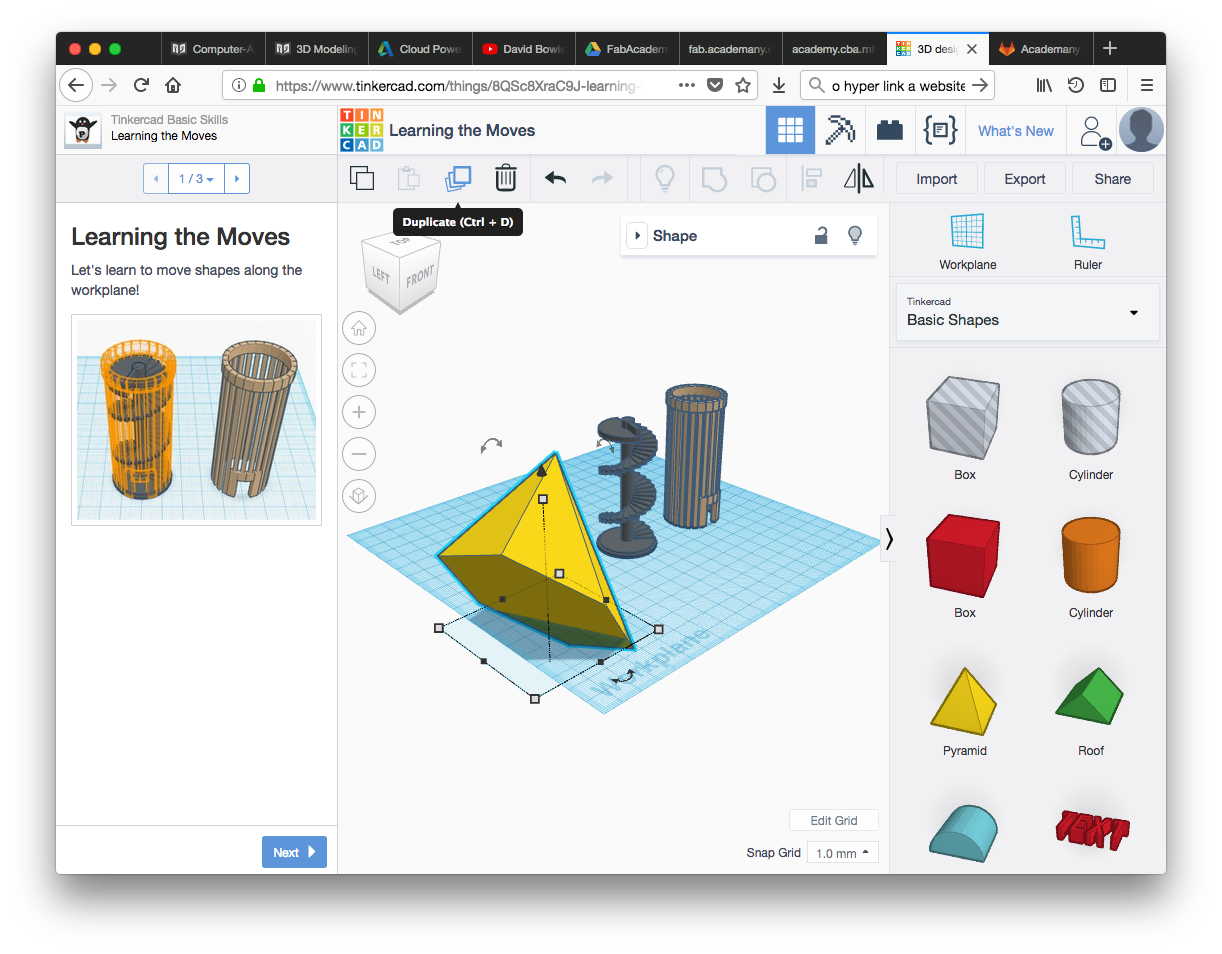Open the lesson step 1/3 dropdown
This screenshot has width=1222, height=954.
[x=196, y=179]
